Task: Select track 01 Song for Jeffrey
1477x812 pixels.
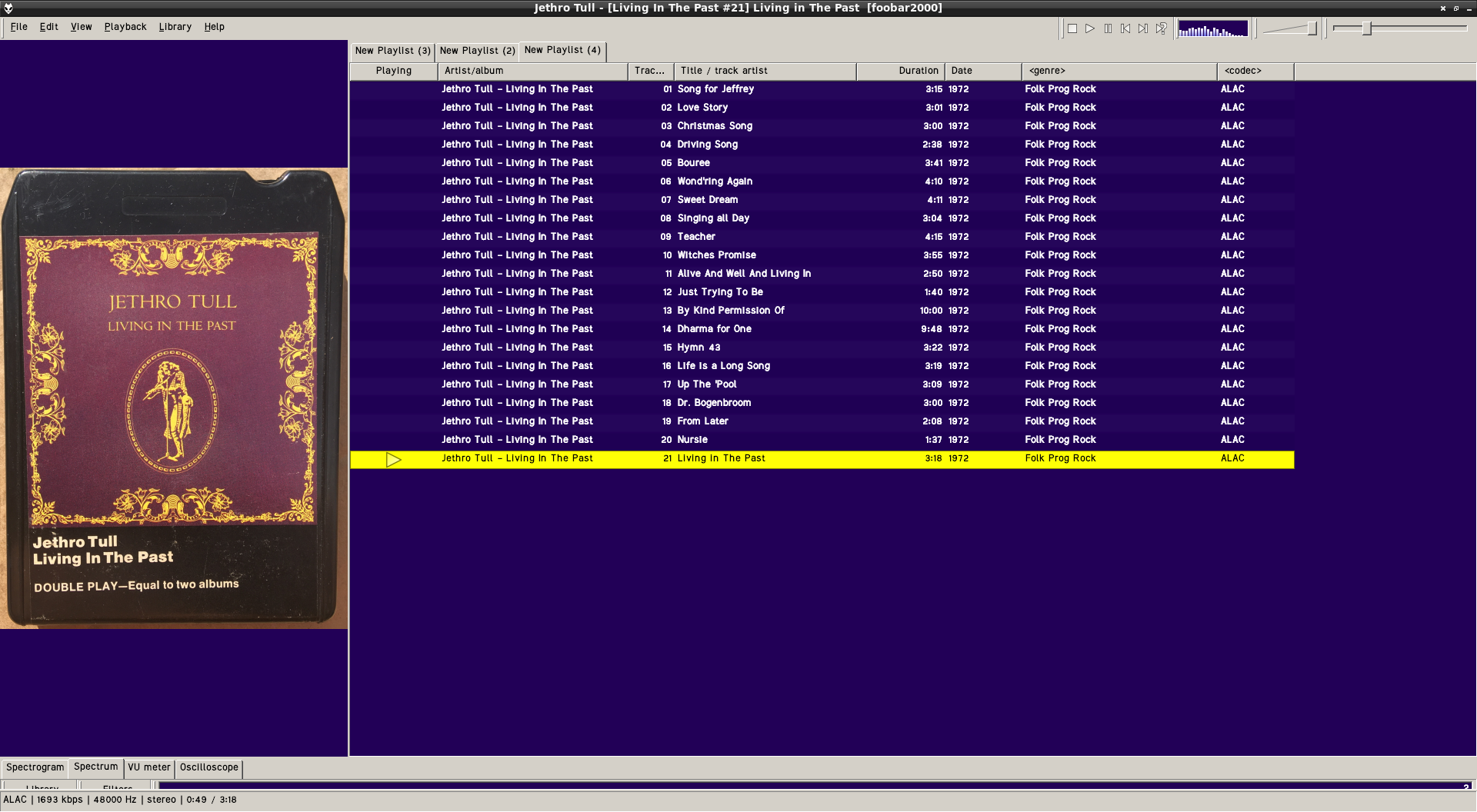Action: click(x=822, y=89)
